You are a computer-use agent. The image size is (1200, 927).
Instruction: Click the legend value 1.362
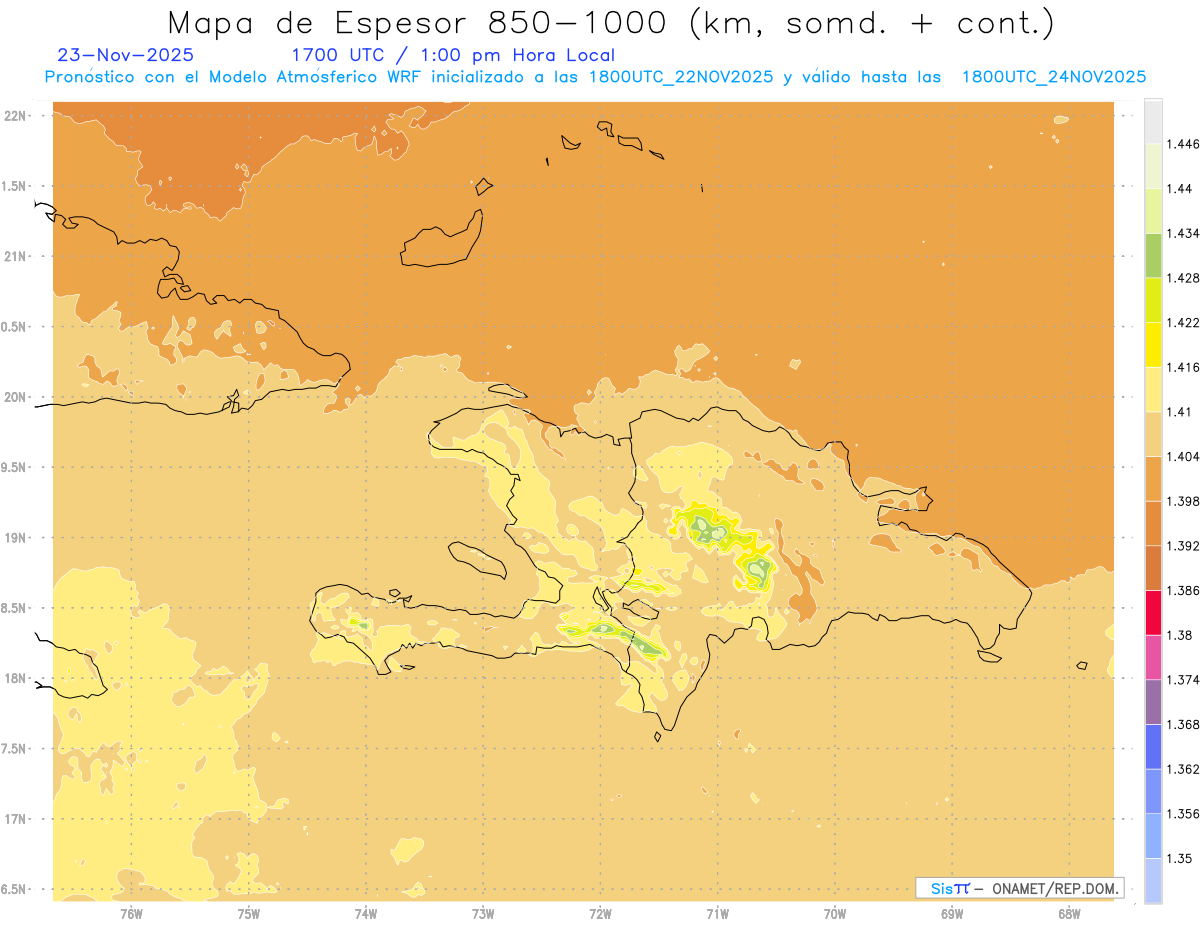click(1183, 768)
